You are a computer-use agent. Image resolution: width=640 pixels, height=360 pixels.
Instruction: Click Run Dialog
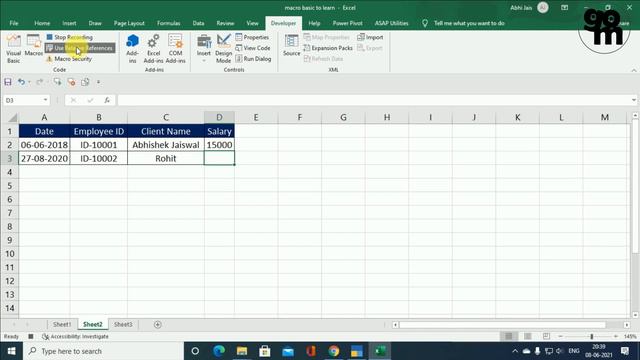point(253,59)
